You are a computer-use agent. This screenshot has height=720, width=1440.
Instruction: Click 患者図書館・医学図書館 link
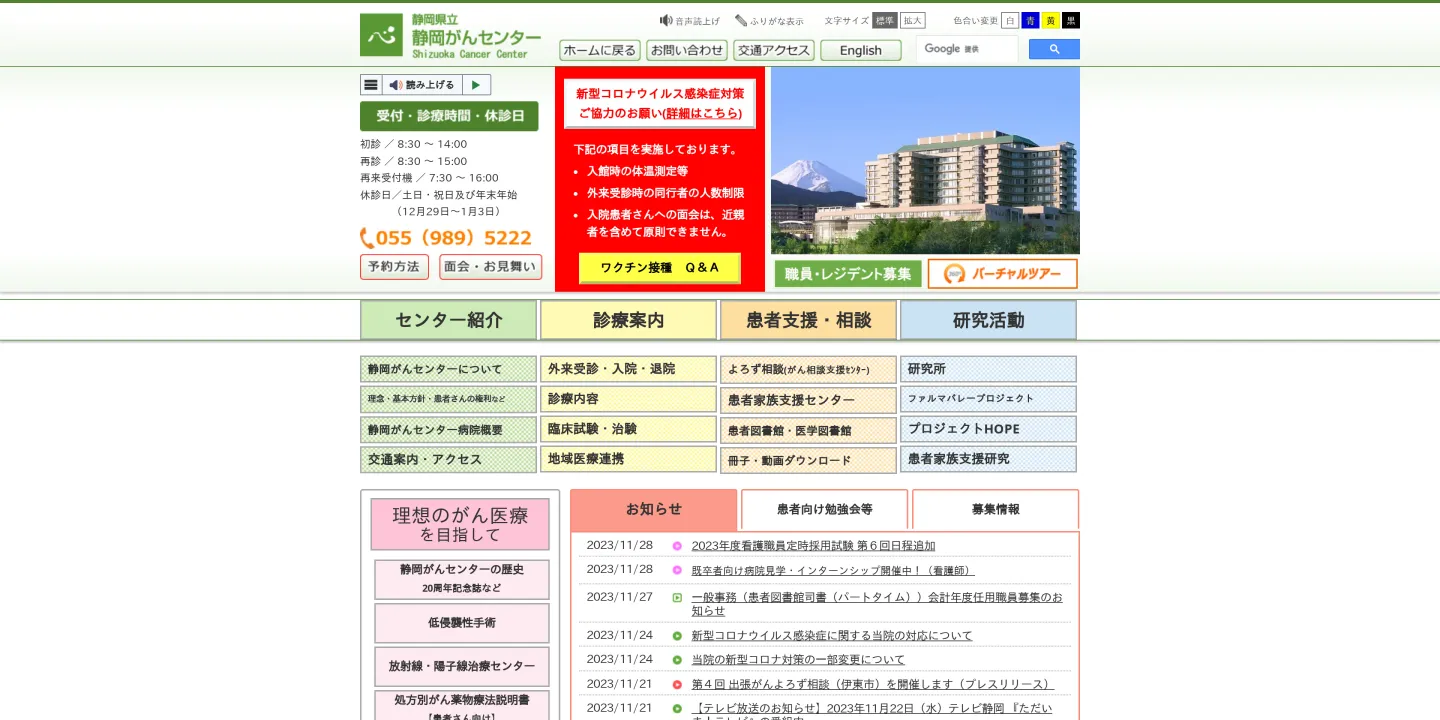tap(809, 431)
